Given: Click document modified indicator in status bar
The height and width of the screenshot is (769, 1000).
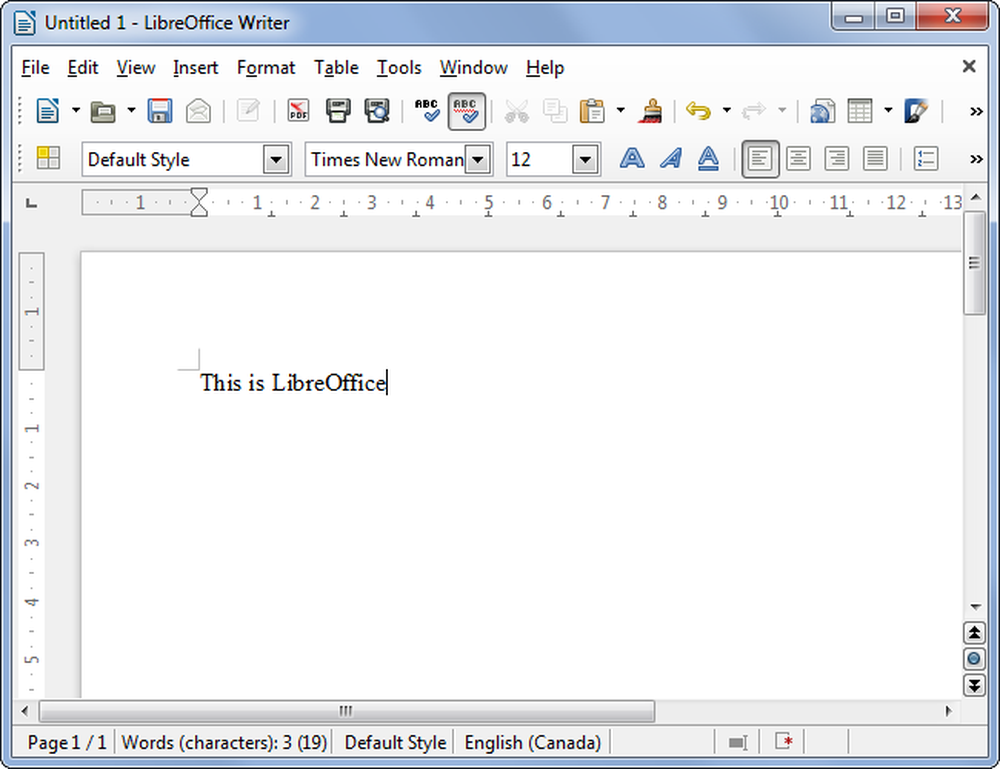Looking at the screenshot, I should [784, 742].
